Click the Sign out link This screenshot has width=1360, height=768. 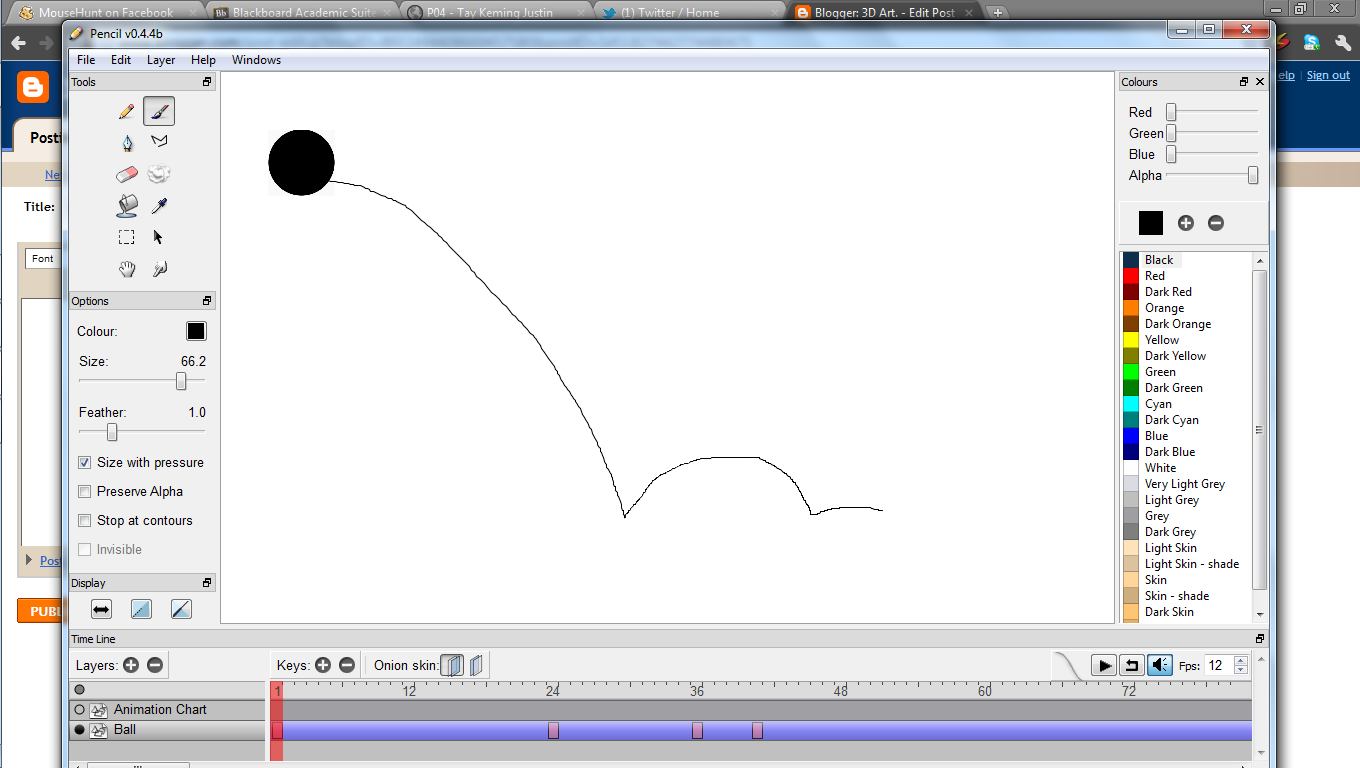click(x=1327, y=74)
